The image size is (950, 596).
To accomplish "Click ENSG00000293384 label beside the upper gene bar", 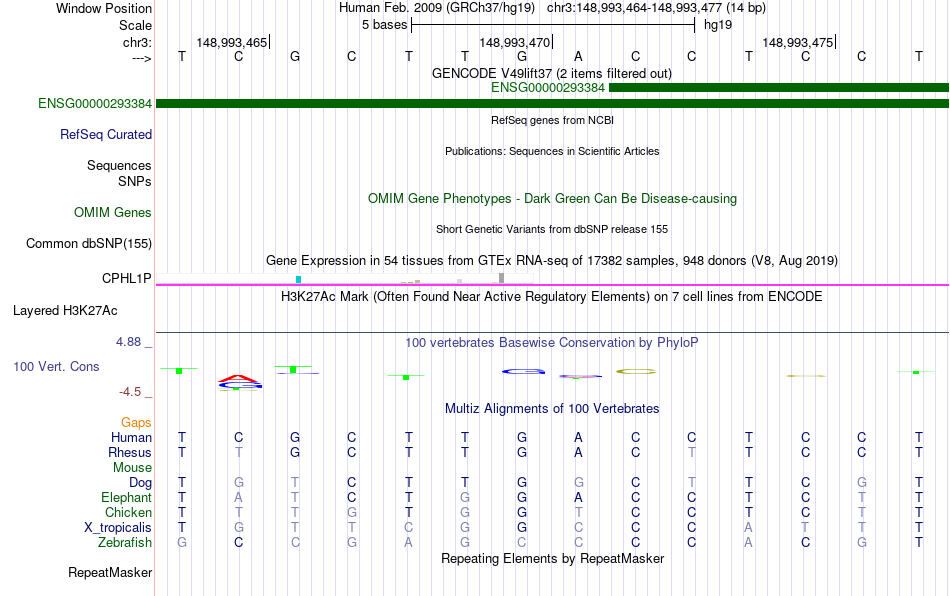I will [x=548, y=88].
